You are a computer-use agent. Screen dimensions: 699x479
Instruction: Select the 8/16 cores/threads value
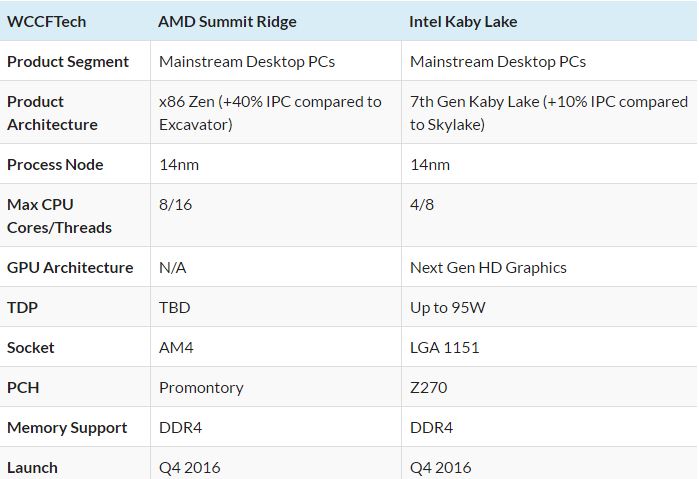pyautogui.click(x=176, y=204)
